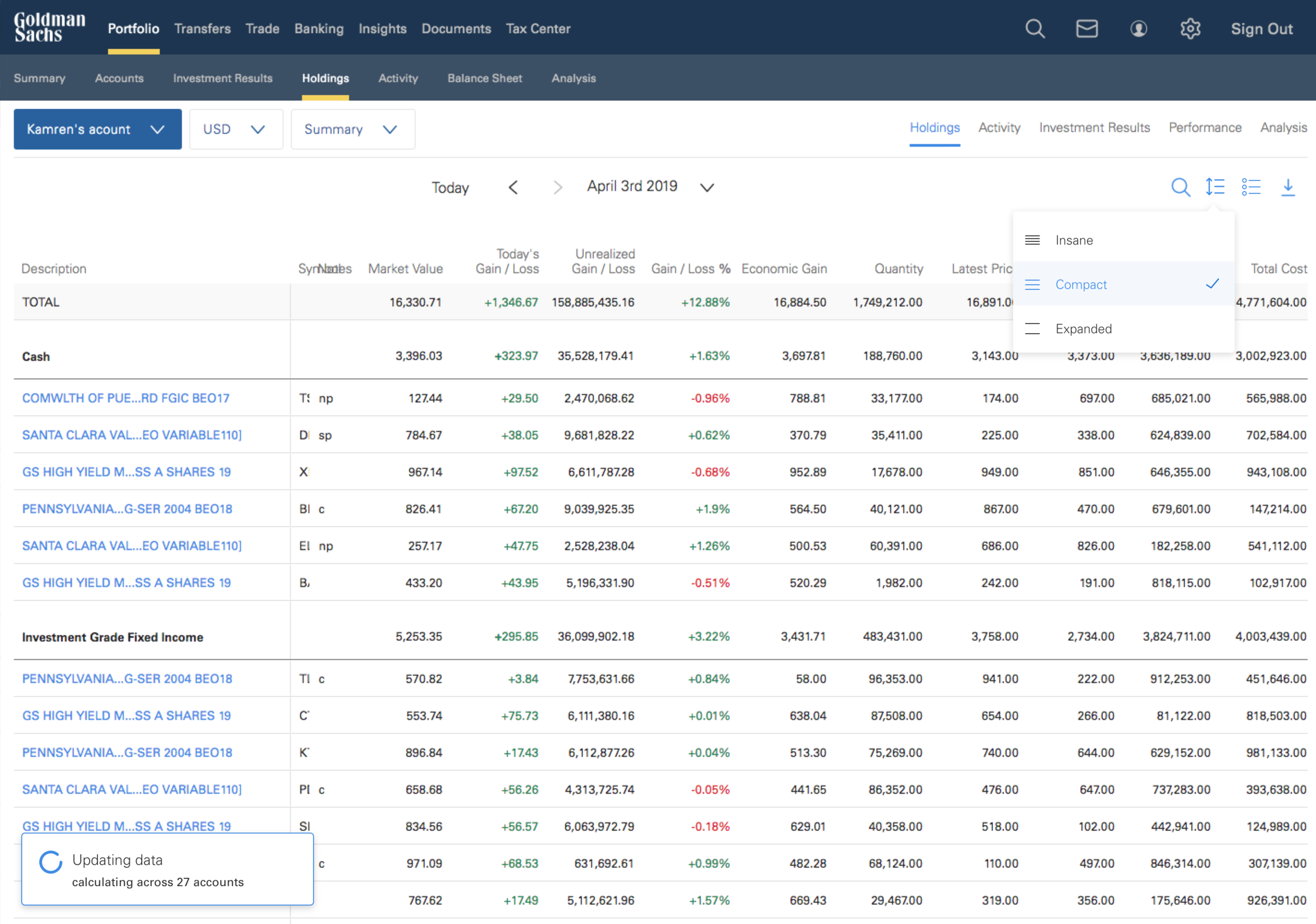The image size is (1316, 924).
Task: Expand the April 3rd 2019 date dropdown
Action: point(707,187)
